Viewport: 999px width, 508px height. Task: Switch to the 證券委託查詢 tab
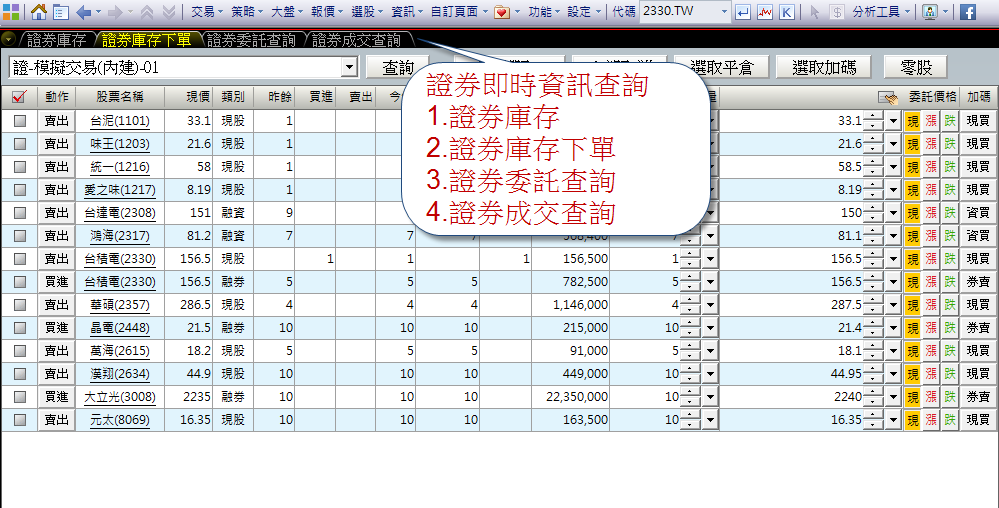tap(251, 40)
